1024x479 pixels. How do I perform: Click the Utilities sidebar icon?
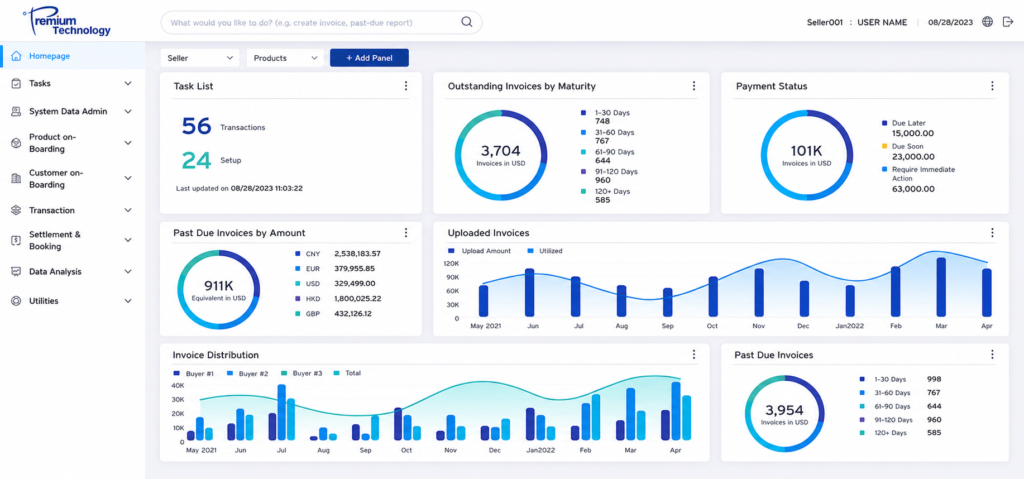click(x=16, y=301)
